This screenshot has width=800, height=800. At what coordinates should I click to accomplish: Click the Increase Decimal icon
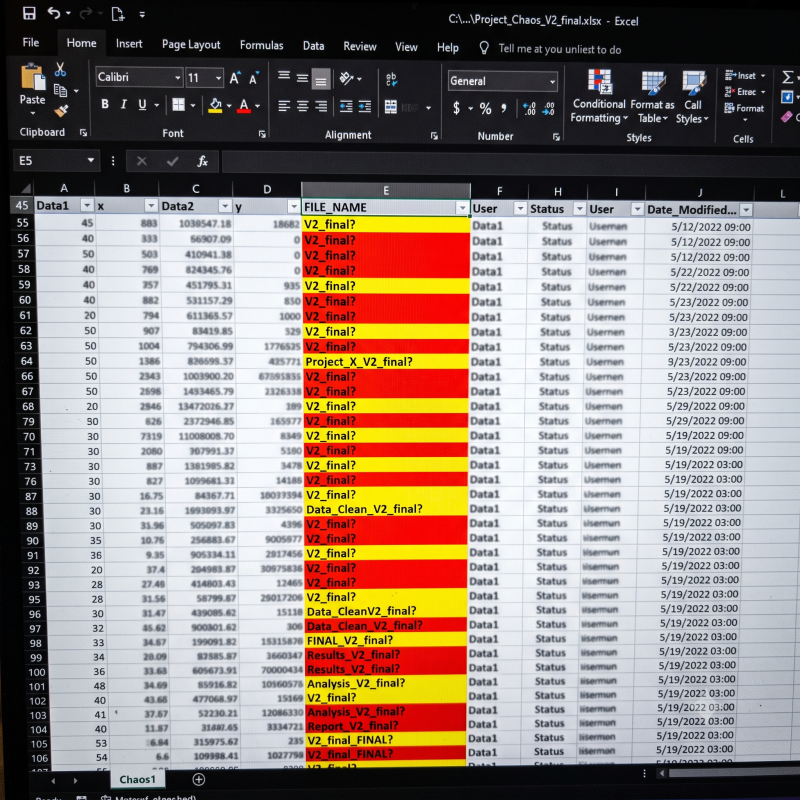click(529, 109)
